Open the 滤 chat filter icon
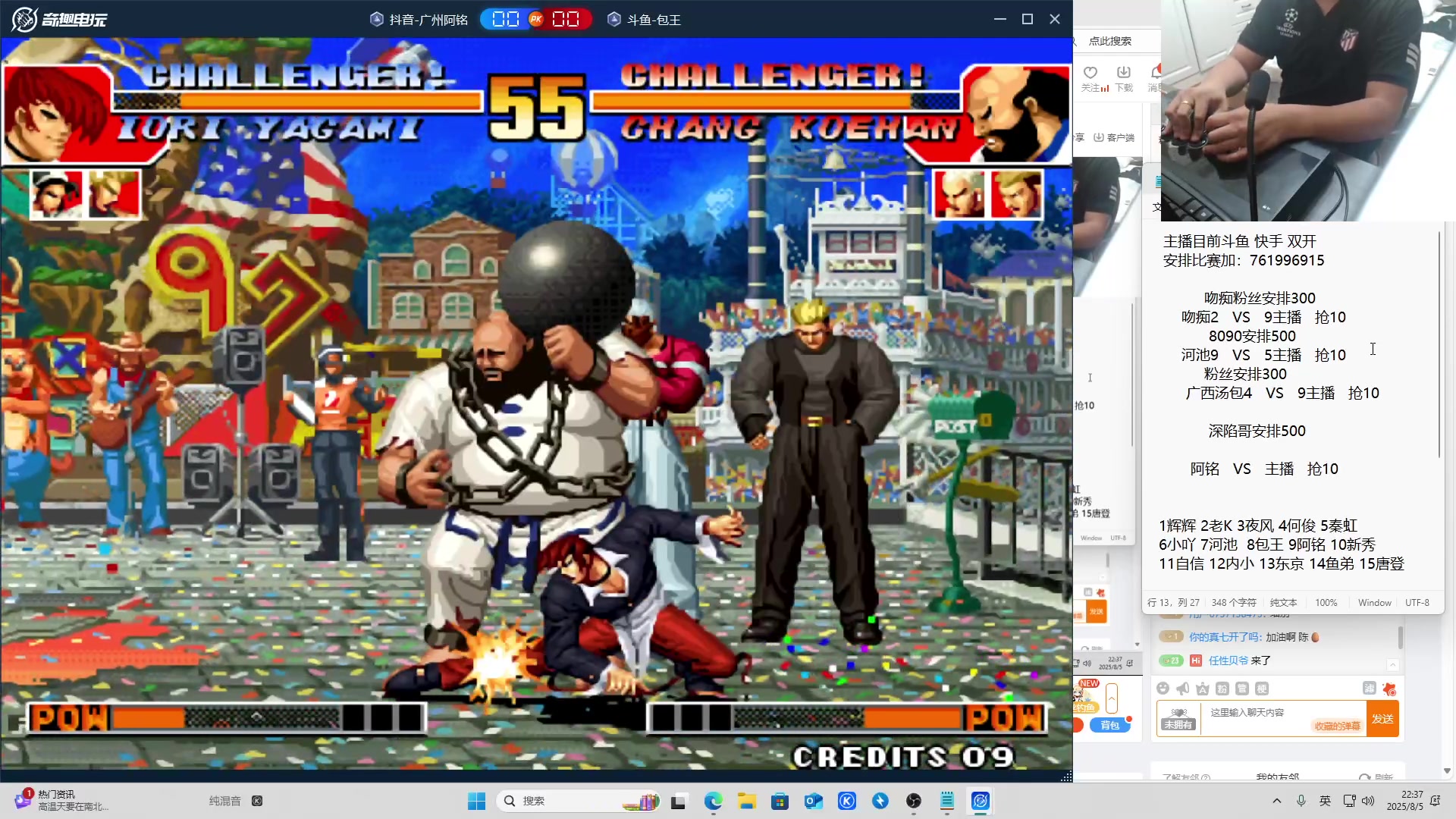The height and width of the screenshot is (819, 1456). click(1370, 688)
